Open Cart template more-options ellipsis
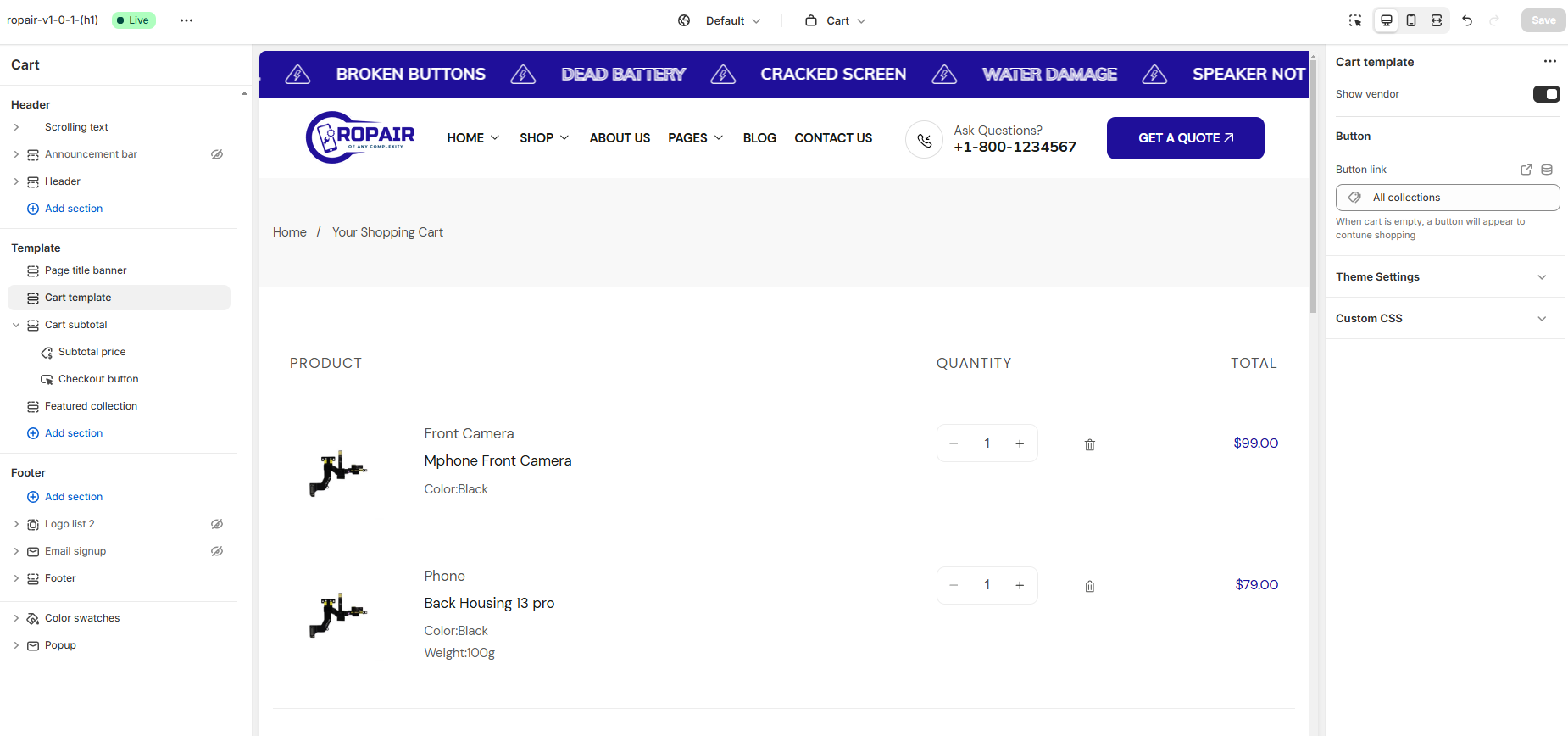 (x=1550, y=61)
